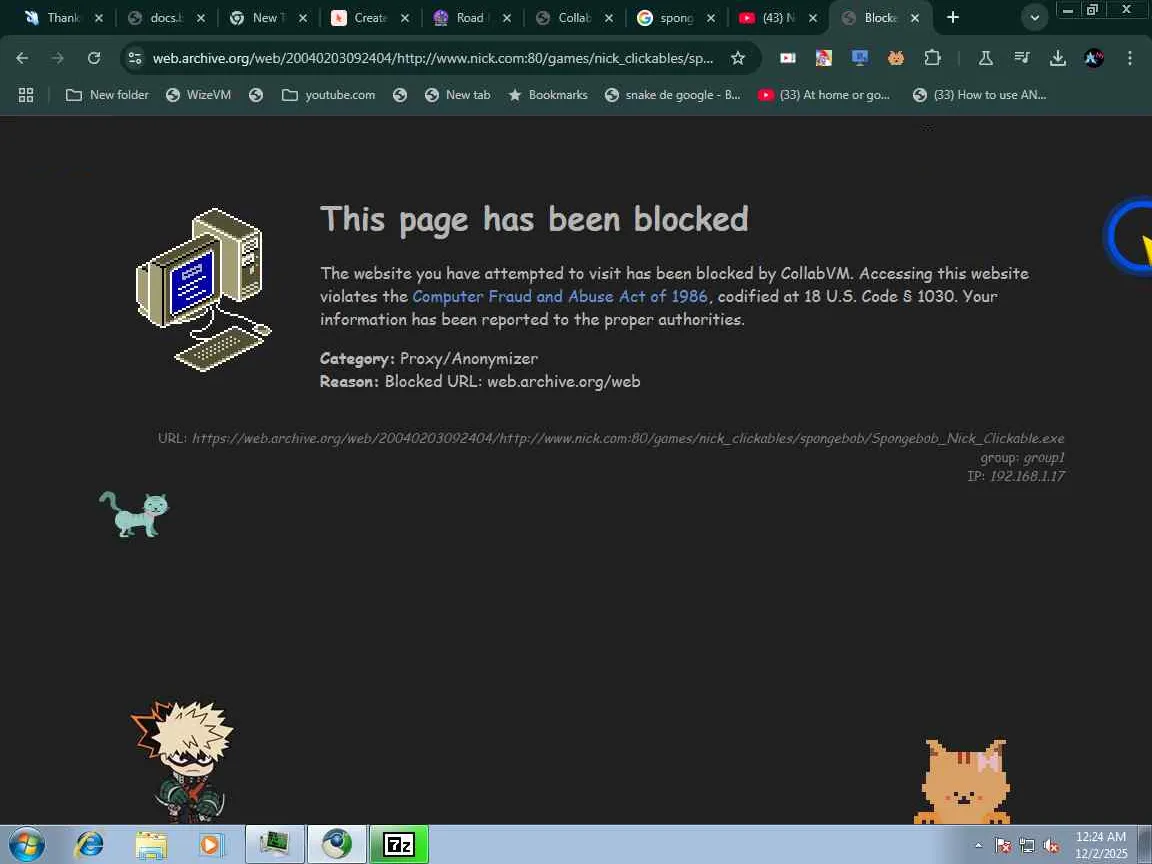
Task: Open the 7-Zip taskbar icon
Action: click(x=399, y=844)
